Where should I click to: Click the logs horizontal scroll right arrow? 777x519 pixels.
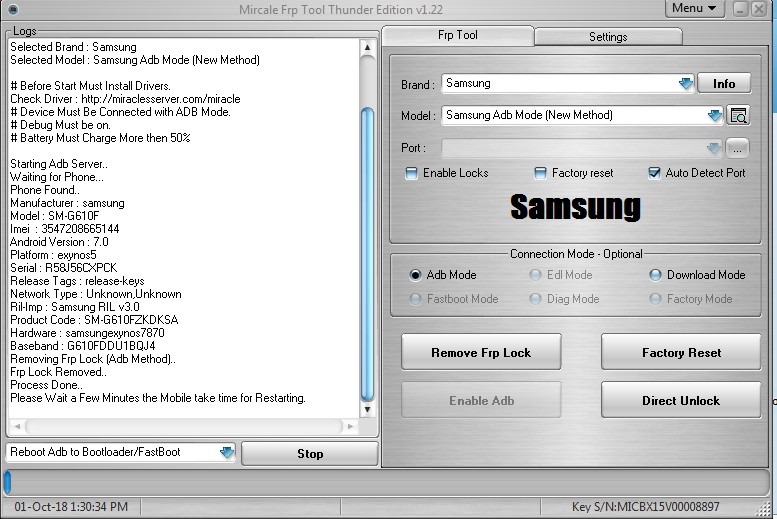click(x=350, y=426)
